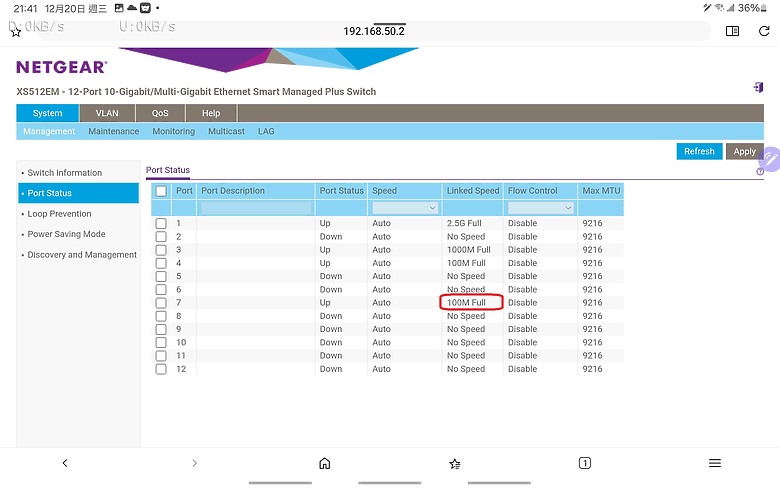
Task: Select port 5 checkbox
Action: [x=161, y=276]
